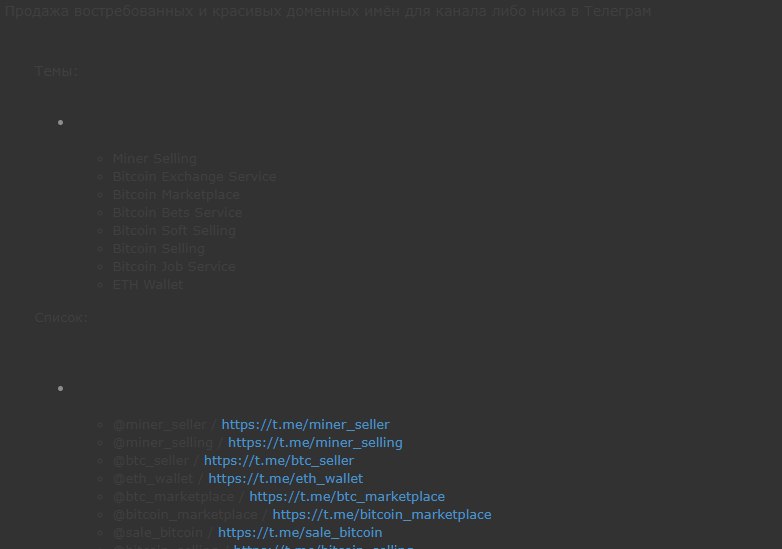Click the 'Темы:' label
This screenshot has width=782, height=549.
pyautogui.click(x=56, y=71)
